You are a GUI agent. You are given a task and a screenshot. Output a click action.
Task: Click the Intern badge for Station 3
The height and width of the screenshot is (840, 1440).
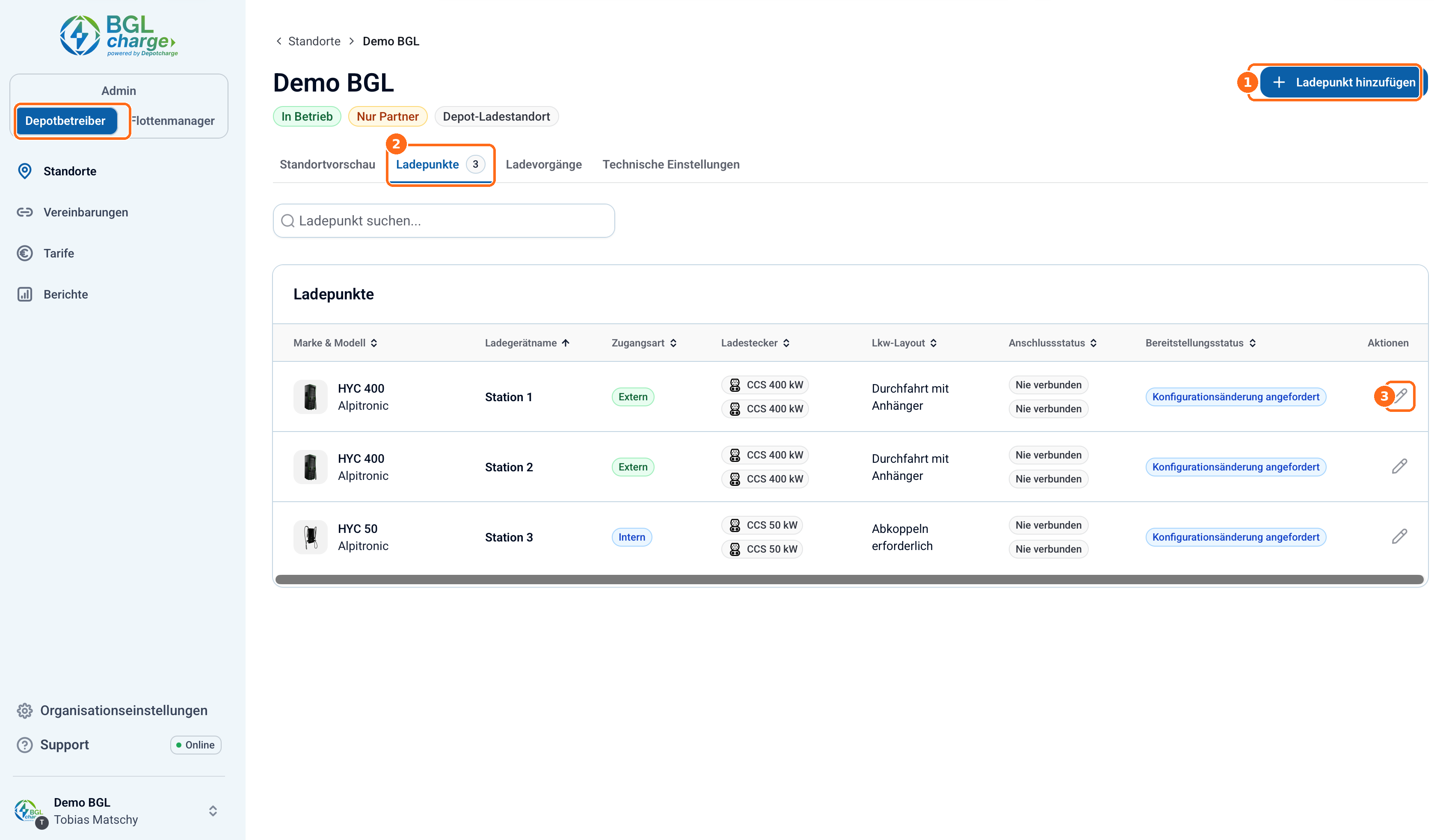[631, 537]
